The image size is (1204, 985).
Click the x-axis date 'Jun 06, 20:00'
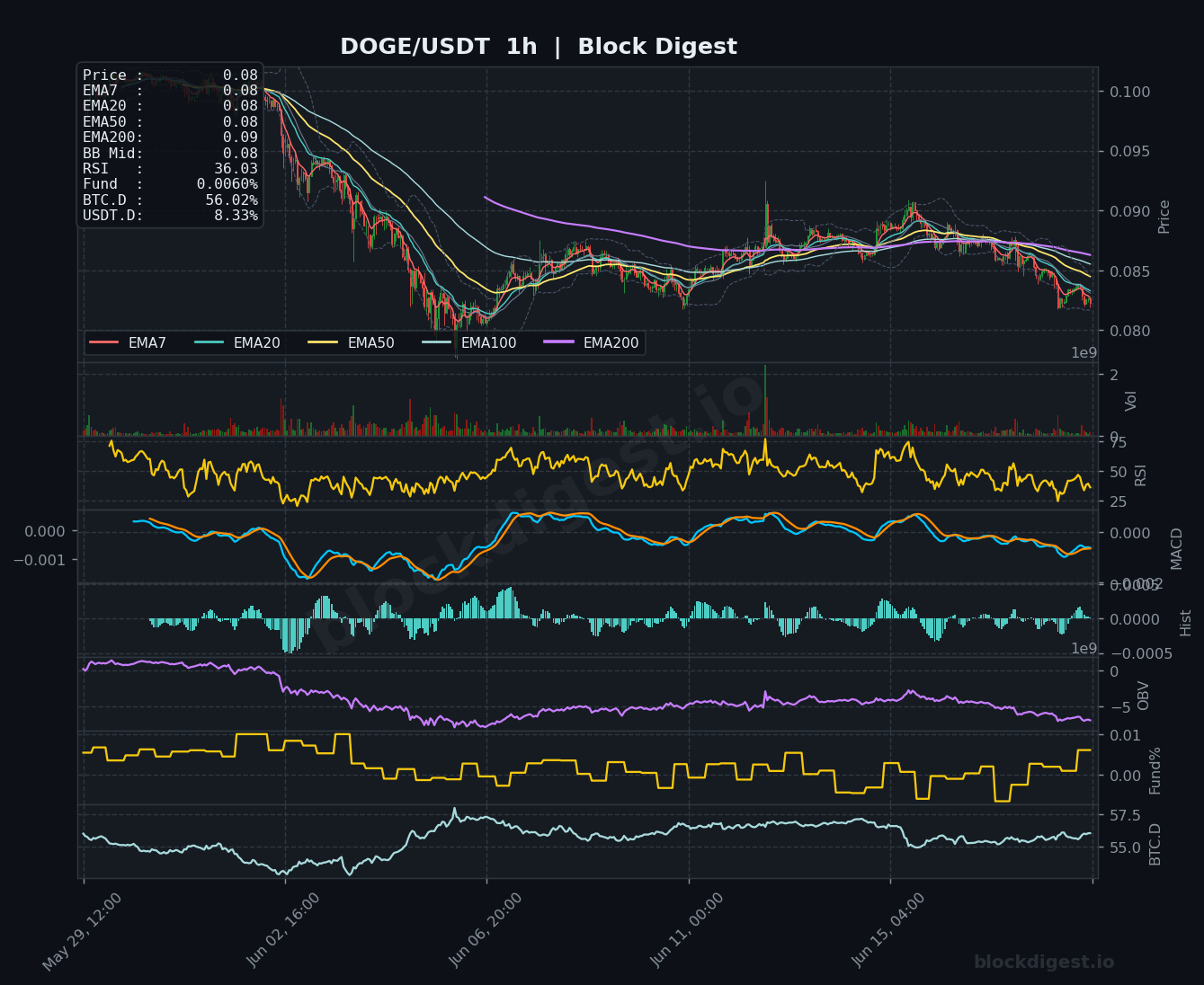coord(486,931)
